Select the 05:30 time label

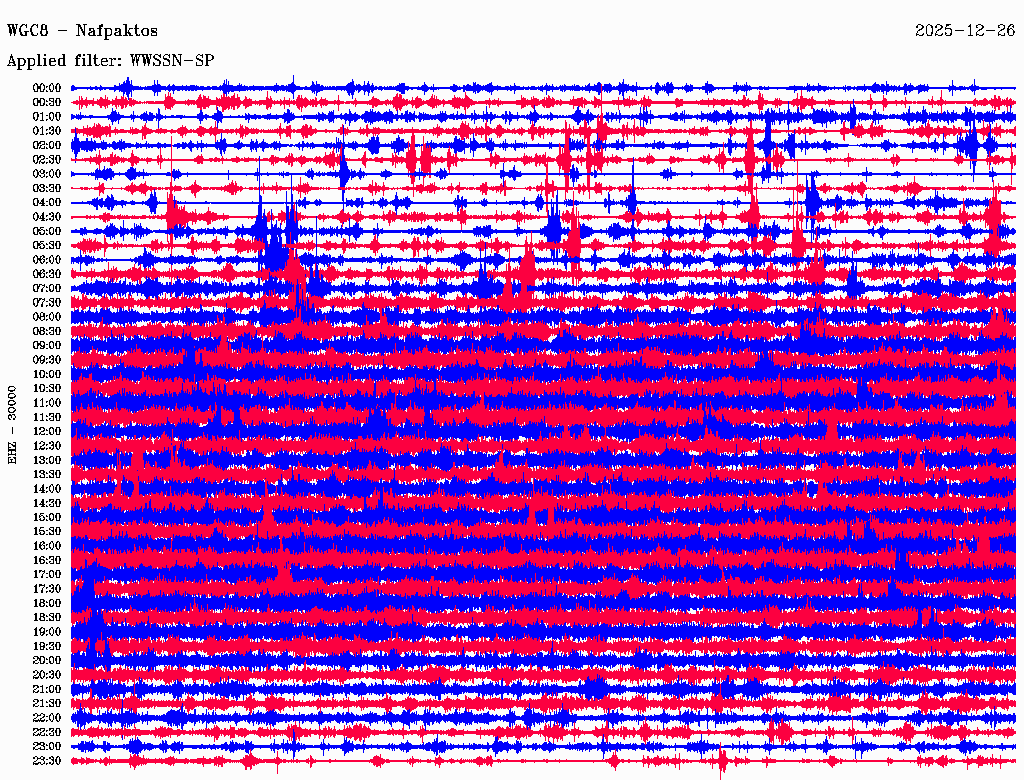pyautogui.click(x=47, y=246)
